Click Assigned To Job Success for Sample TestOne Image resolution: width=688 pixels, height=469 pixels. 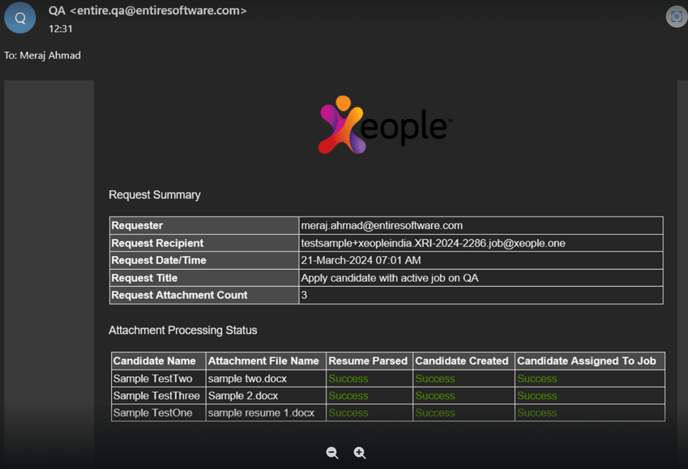coord(537,413)
